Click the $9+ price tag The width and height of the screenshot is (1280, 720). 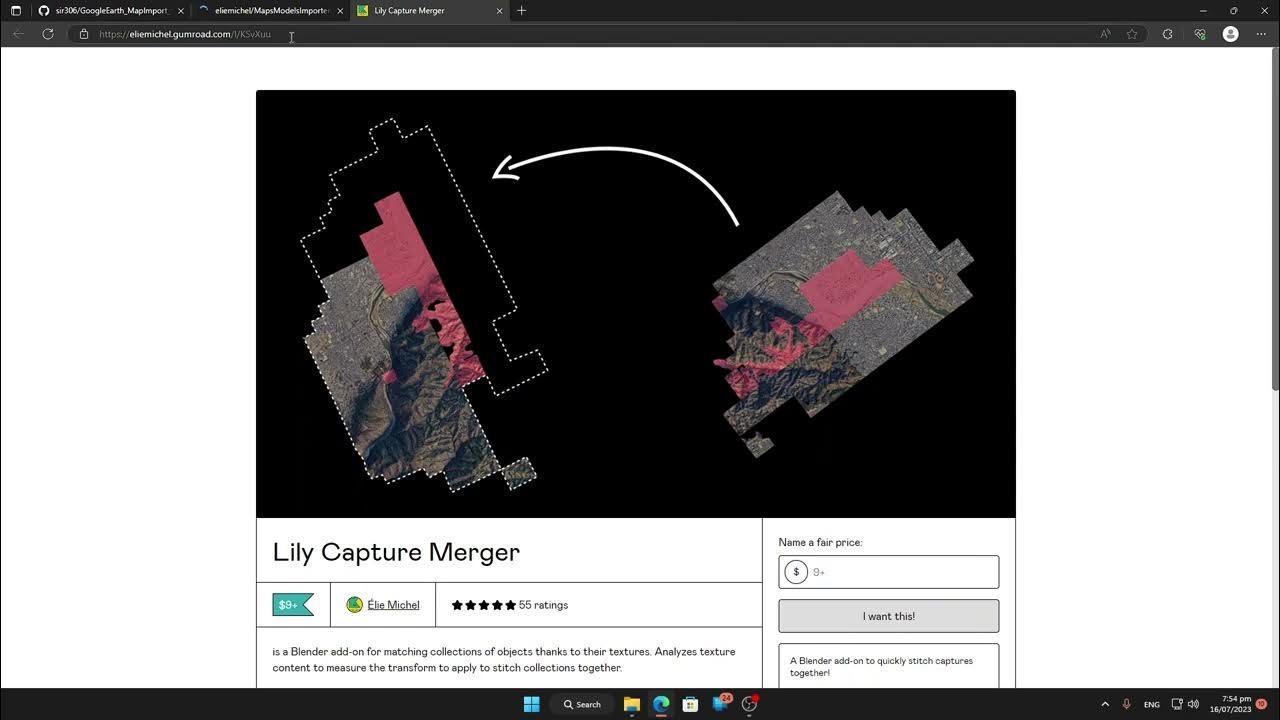[293, 605]
